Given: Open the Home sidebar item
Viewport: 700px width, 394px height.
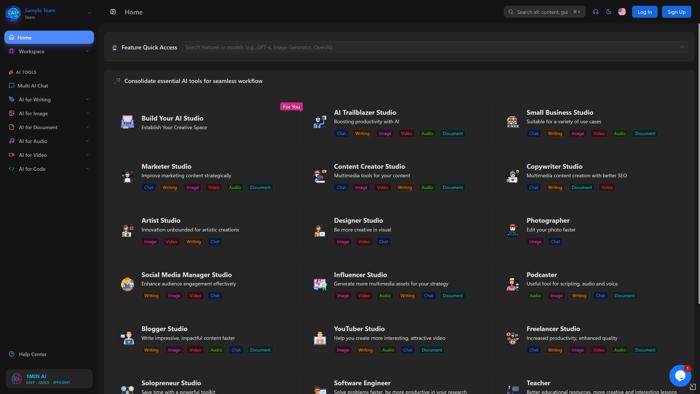Looking at the screenshot, I should pos(49,37).
